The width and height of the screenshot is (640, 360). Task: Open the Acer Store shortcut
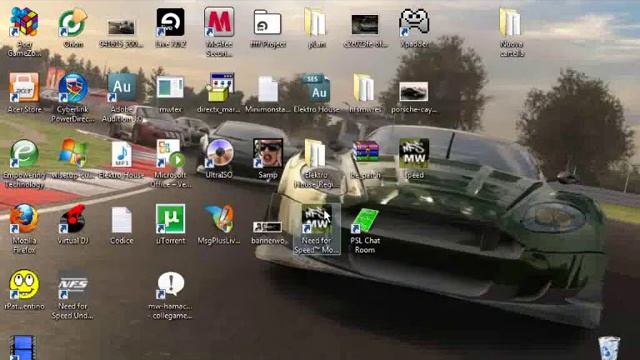tap(24, 88)
